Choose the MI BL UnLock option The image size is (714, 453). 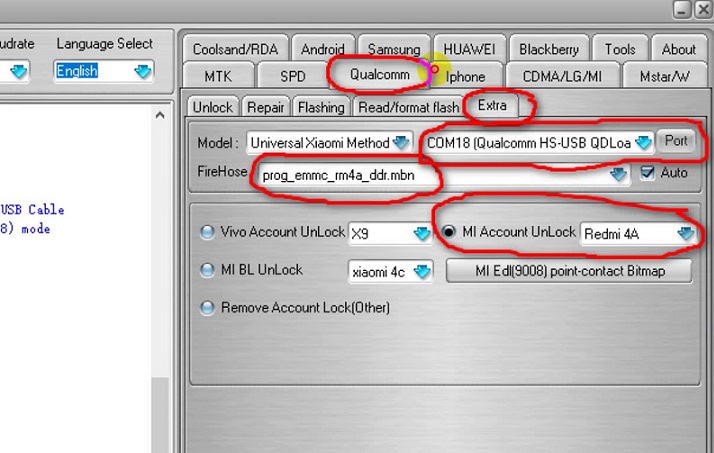tap(208, 270)
